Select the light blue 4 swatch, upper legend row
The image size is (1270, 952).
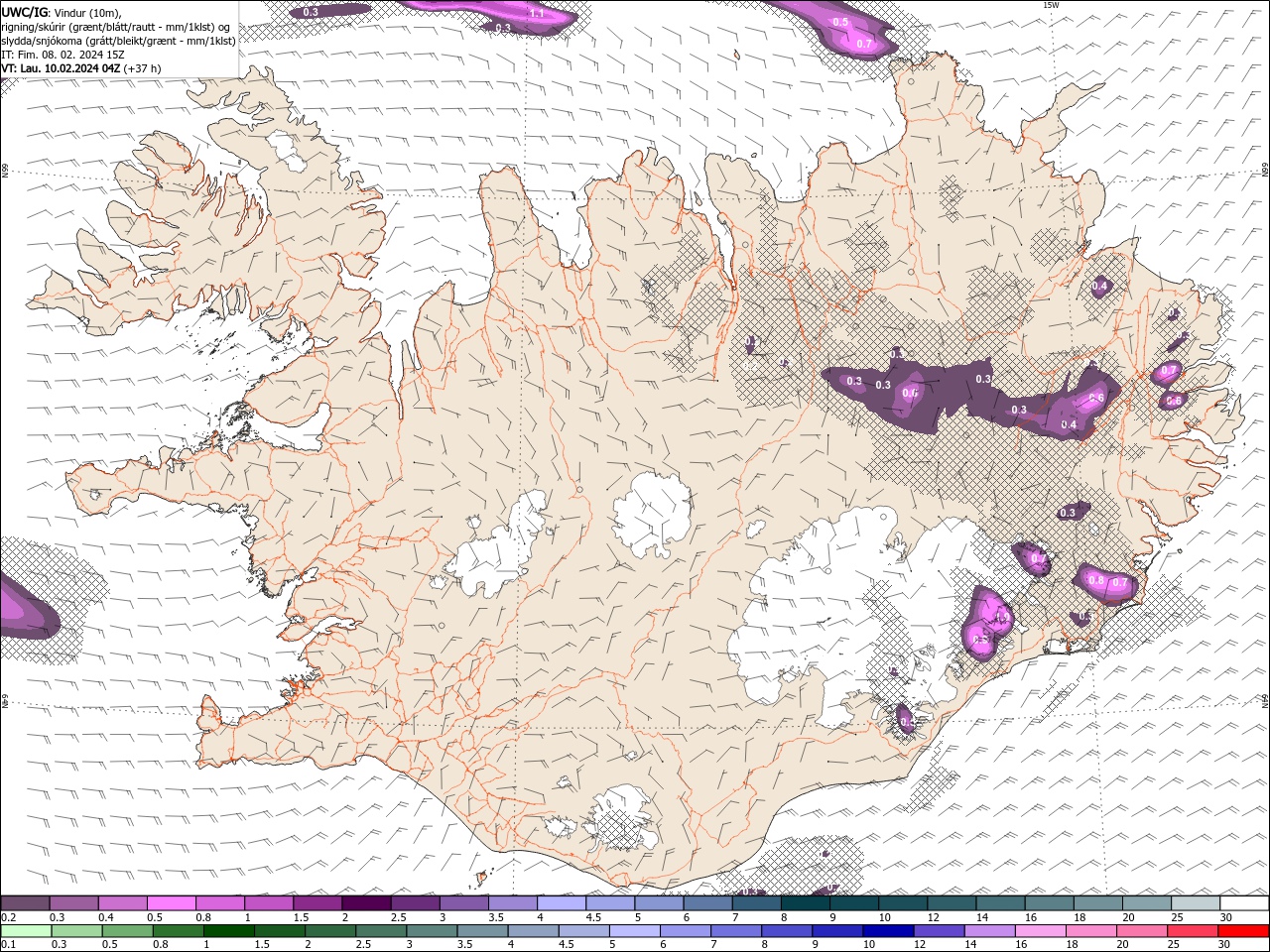point(562,902)
